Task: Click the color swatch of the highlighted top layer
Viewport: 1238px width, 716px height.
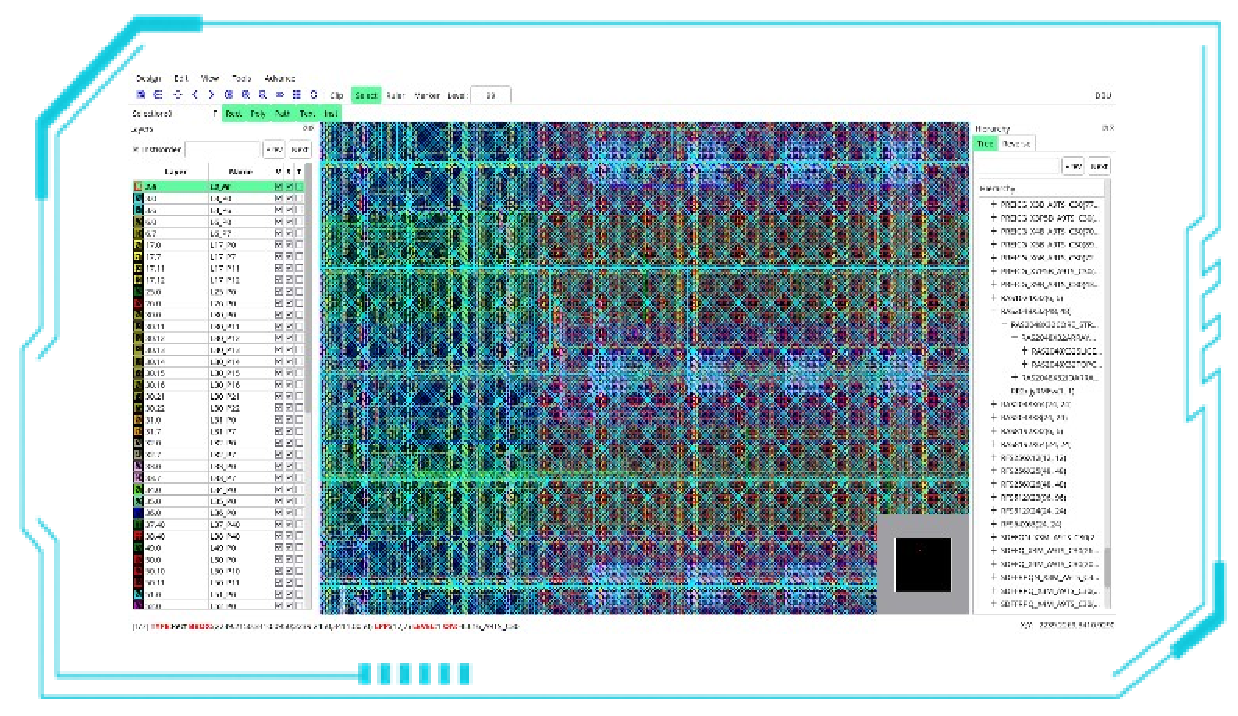Action: pos(138,187)
